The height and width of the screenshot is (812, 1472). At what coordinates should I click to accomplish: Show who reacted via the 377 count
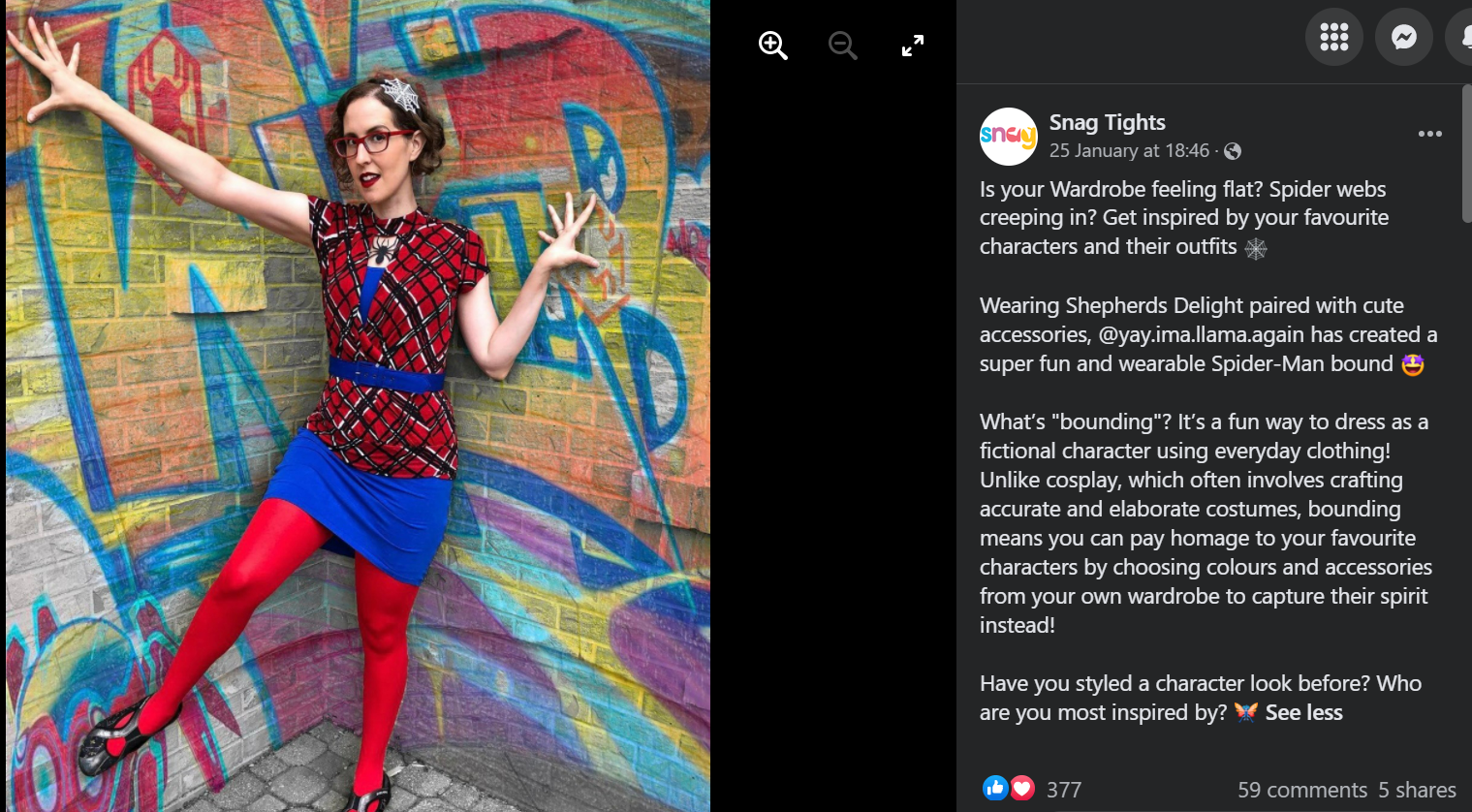1064,790
